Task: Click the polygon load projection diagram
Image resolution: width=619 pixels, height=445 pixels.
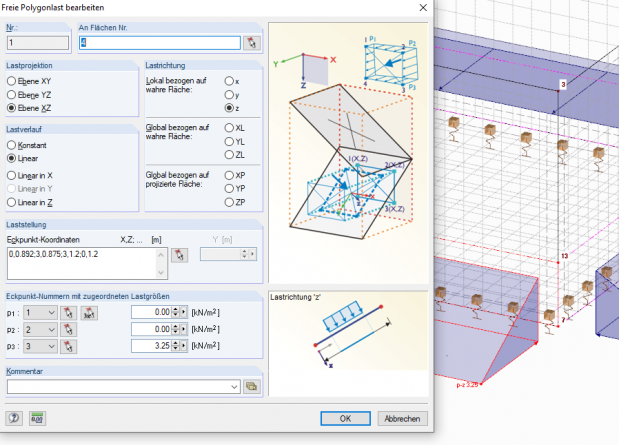Action: (348, 152)
